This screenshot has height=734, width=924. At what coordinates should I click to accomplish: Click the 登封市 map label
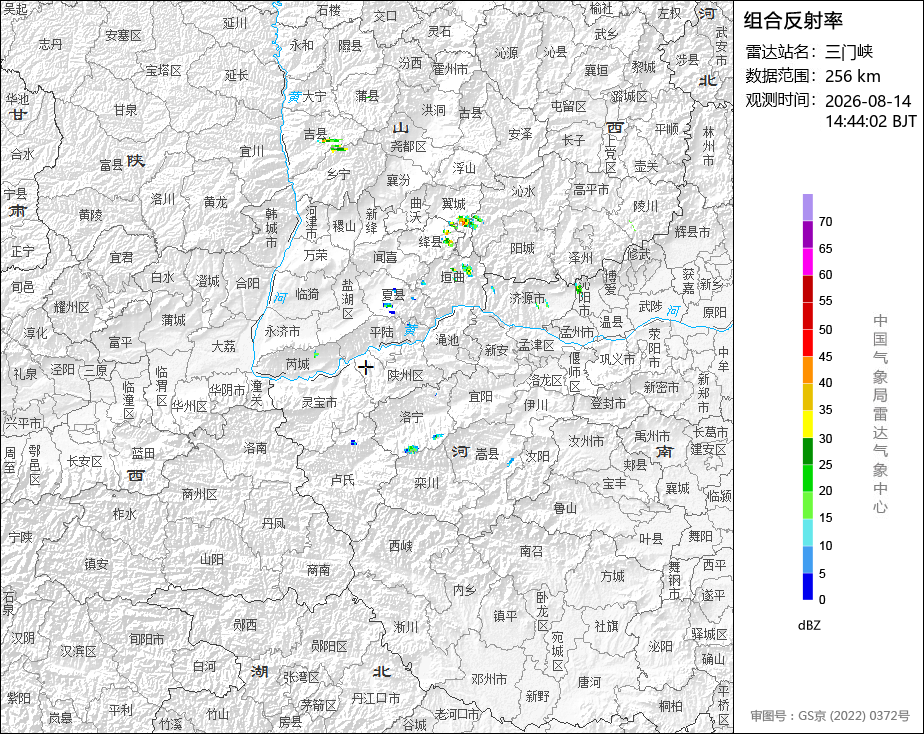pyautogui.click(x=608, y=404)
